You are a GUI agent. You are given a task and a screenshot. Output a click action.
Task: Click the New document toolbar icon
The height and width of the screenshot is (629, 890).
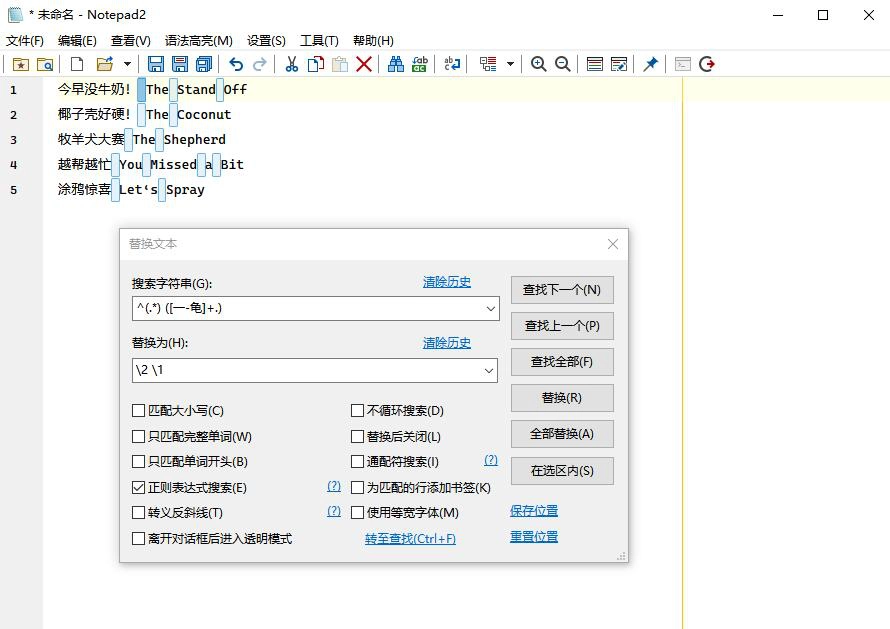coord(76,64)
